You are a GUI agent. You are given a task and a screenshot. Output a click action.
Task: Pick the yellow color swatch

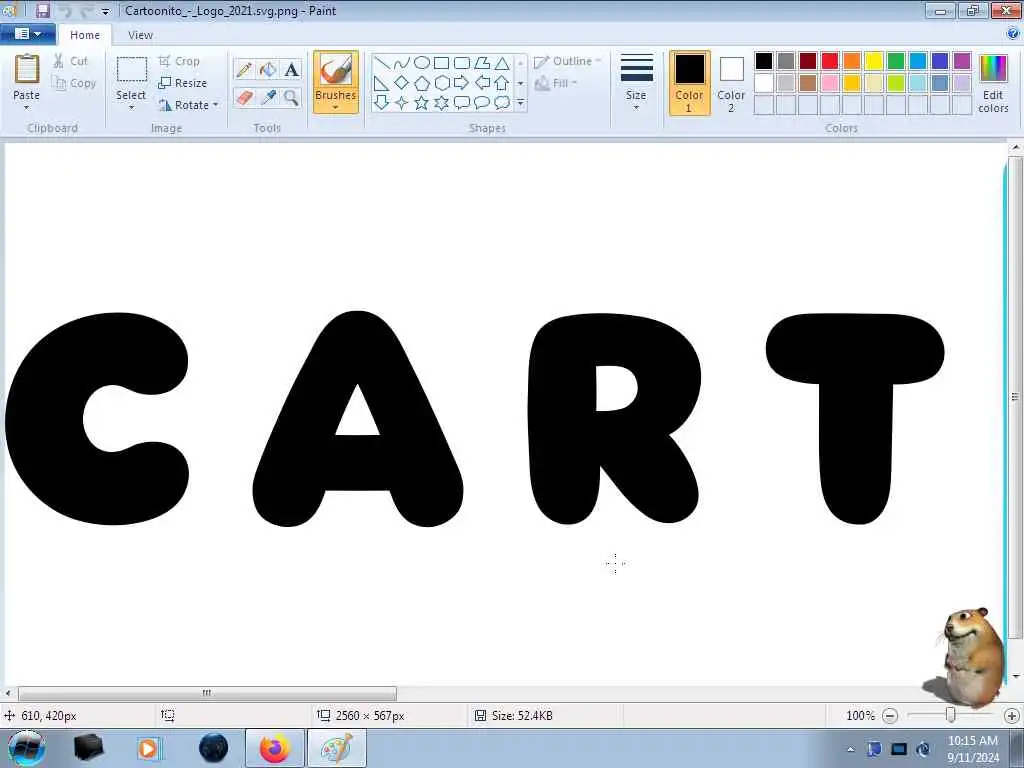tap(874, 61)
